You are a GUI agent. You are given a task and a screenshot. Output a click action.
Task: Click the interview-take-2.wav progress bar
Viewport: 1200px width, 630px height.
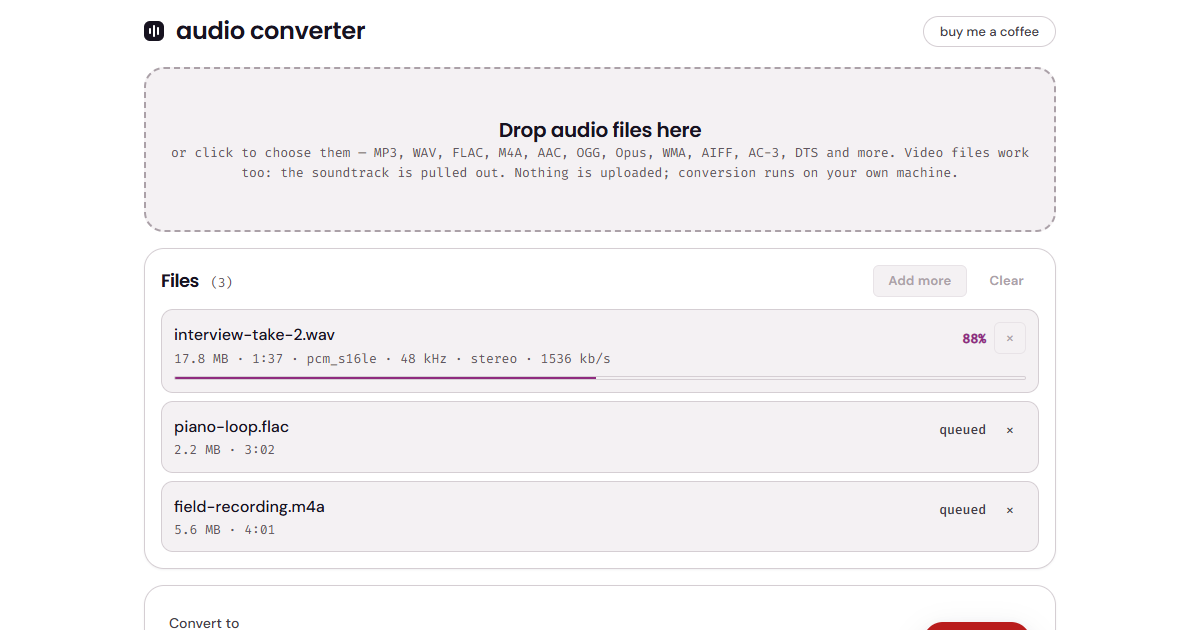click(600, 378)
